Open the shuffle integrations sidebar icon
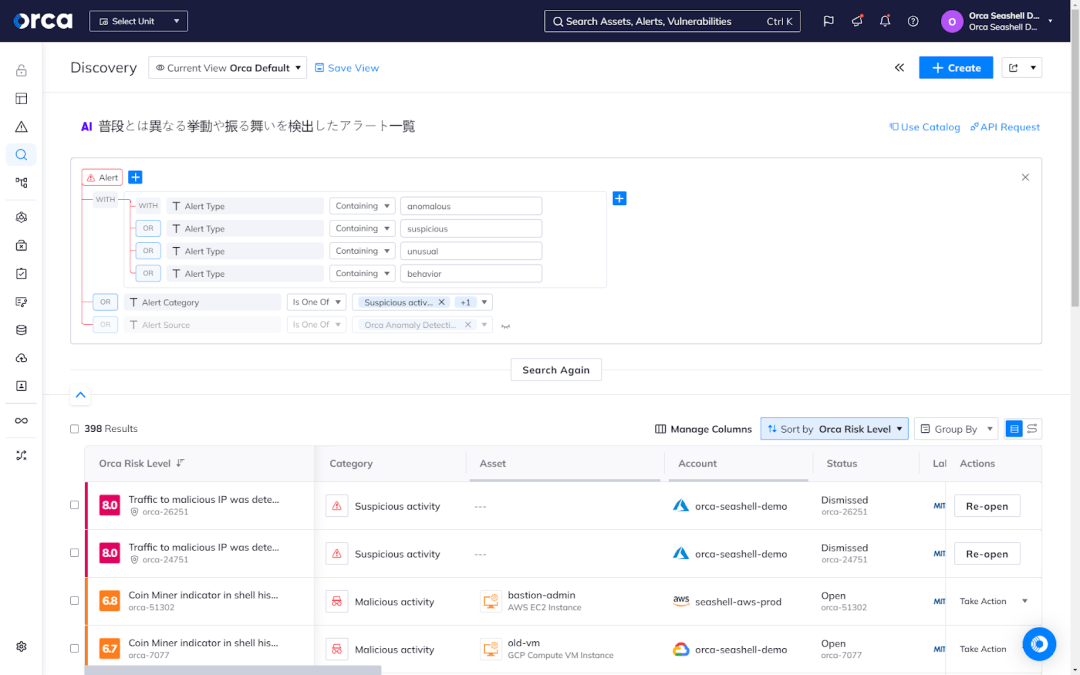This screenshot has height=675, width=1080. pyautogui.click(x=21, y=455)
